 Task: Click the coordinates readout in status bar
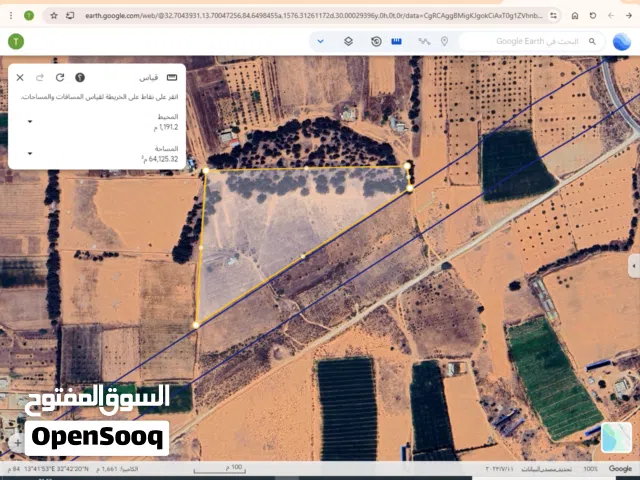point(56,469)
